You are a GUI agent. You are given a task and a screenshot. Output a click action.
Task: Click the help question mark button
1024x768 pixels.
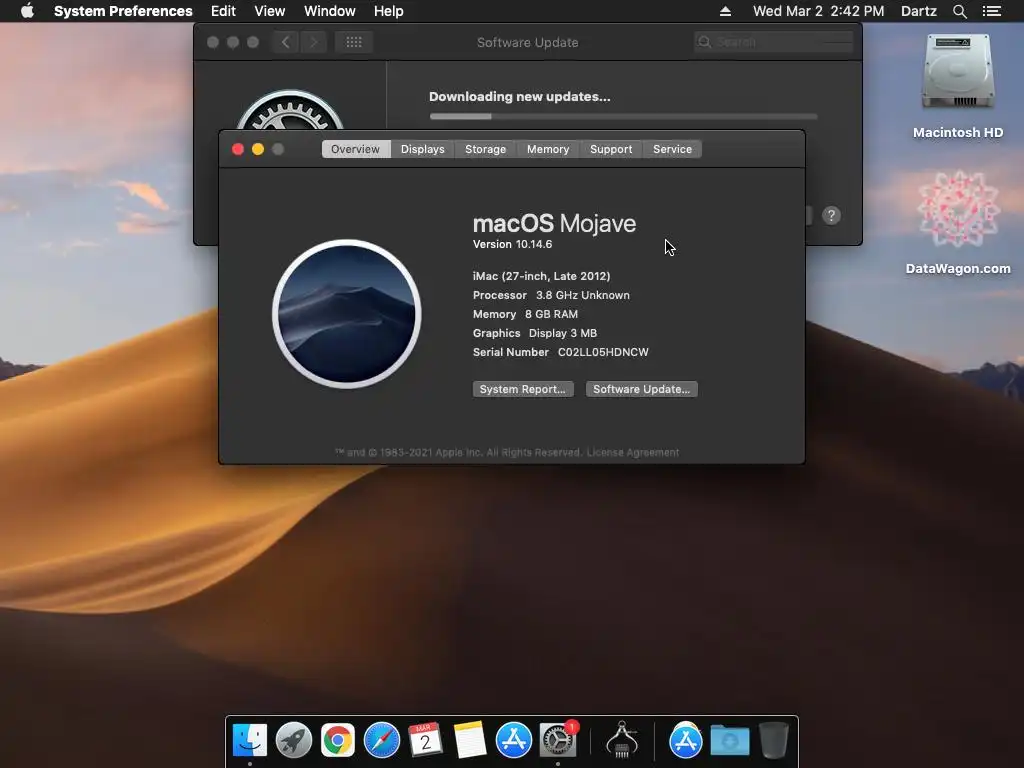831,216
